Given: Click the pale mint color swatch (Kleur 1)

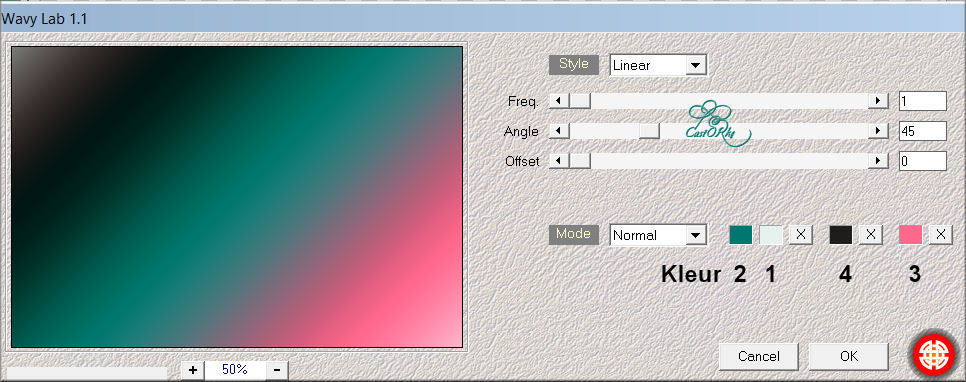Looking at the screenshot, I should [x=771, y=235].
